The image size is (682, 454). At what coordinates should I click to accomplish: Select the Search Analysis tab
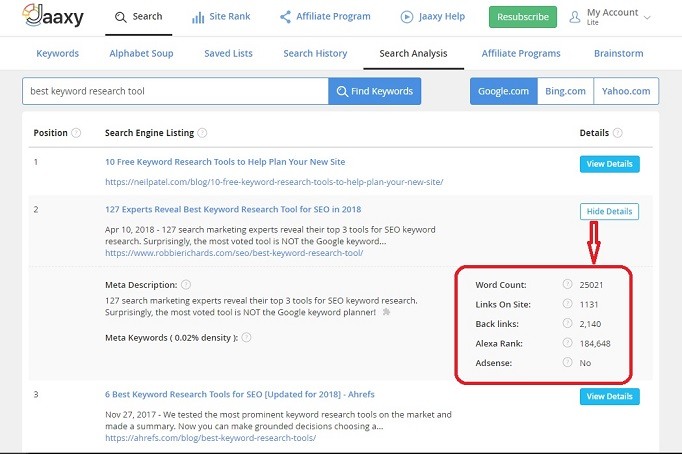(413, 53)
